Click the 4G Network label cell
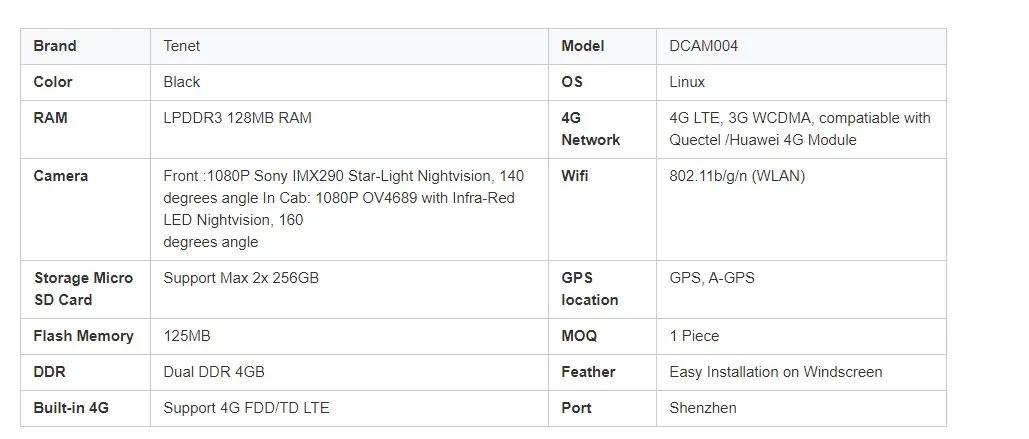1029x439 pixels. pyautogui.click(x=590, y=129)
